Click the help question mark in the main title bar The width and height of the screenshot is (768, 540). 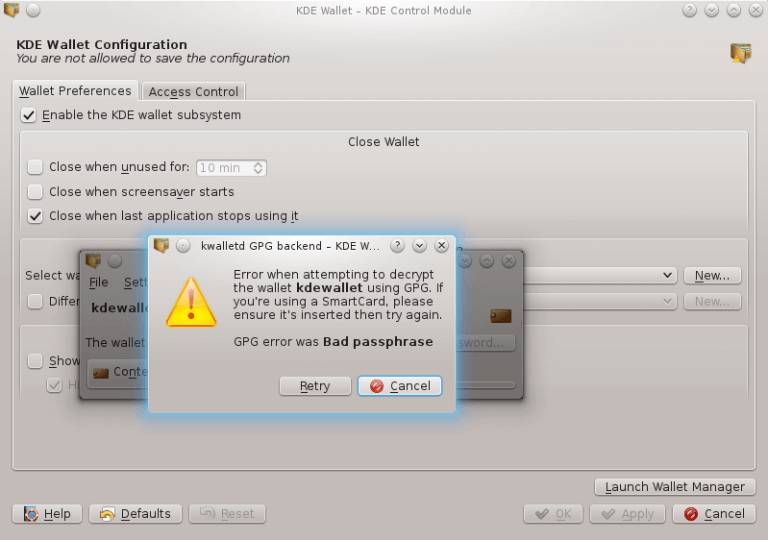pos(689,10)
